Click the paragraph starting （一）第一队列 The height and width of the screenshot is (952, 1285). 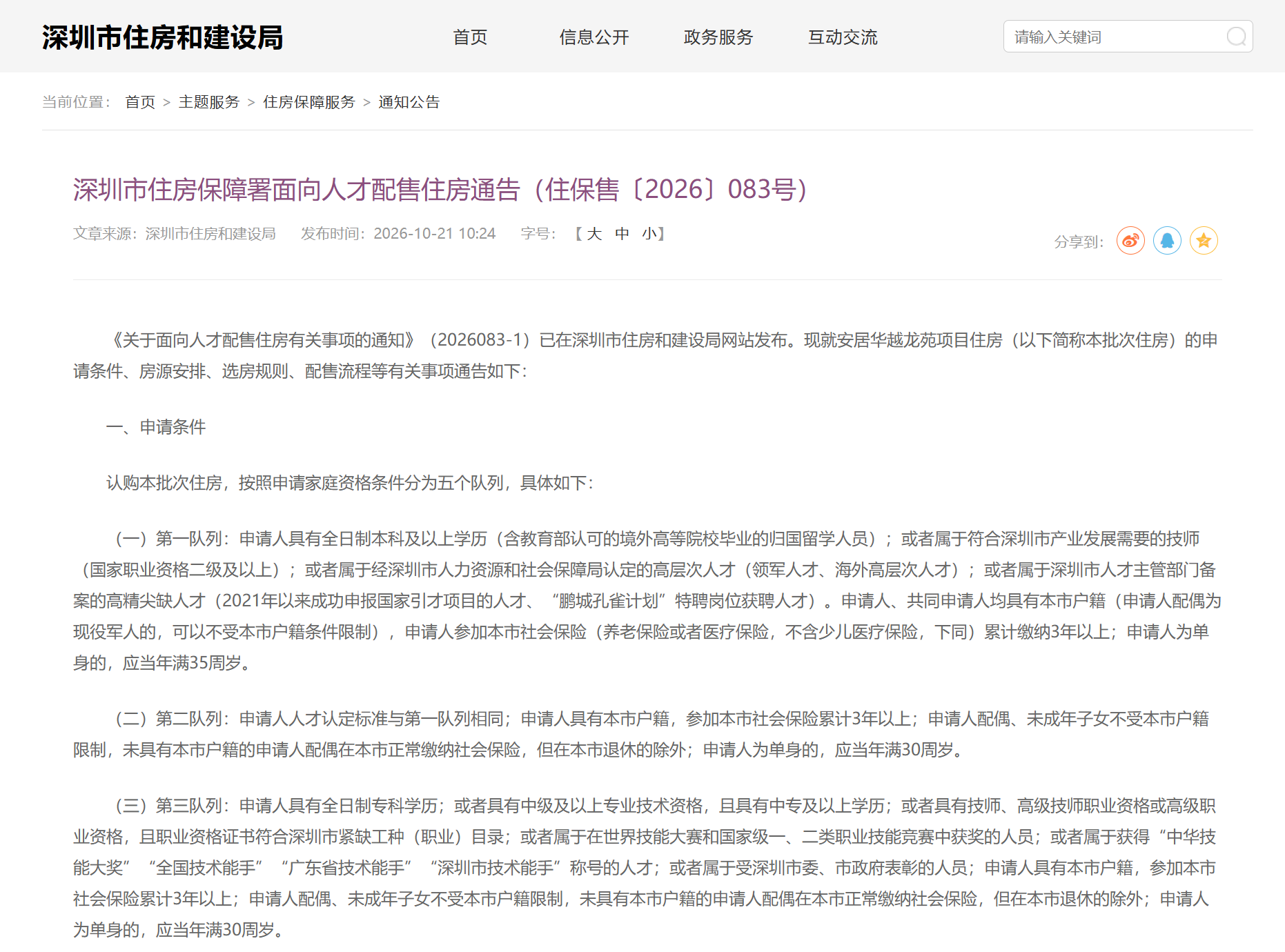tap(647, 600)
